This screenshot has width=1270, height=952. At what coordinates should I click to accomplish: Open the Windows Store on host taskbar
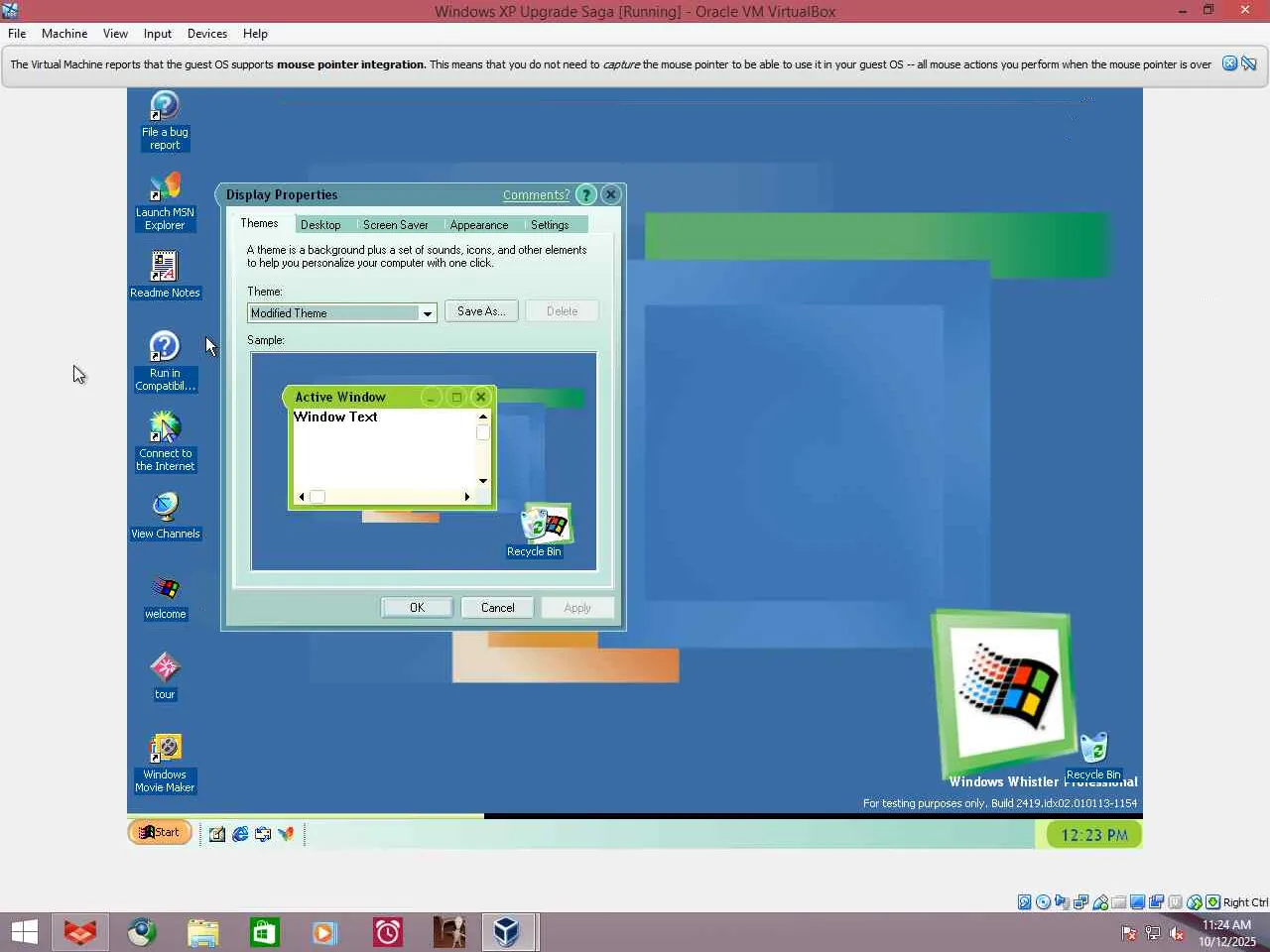click(x=265, y=932)
